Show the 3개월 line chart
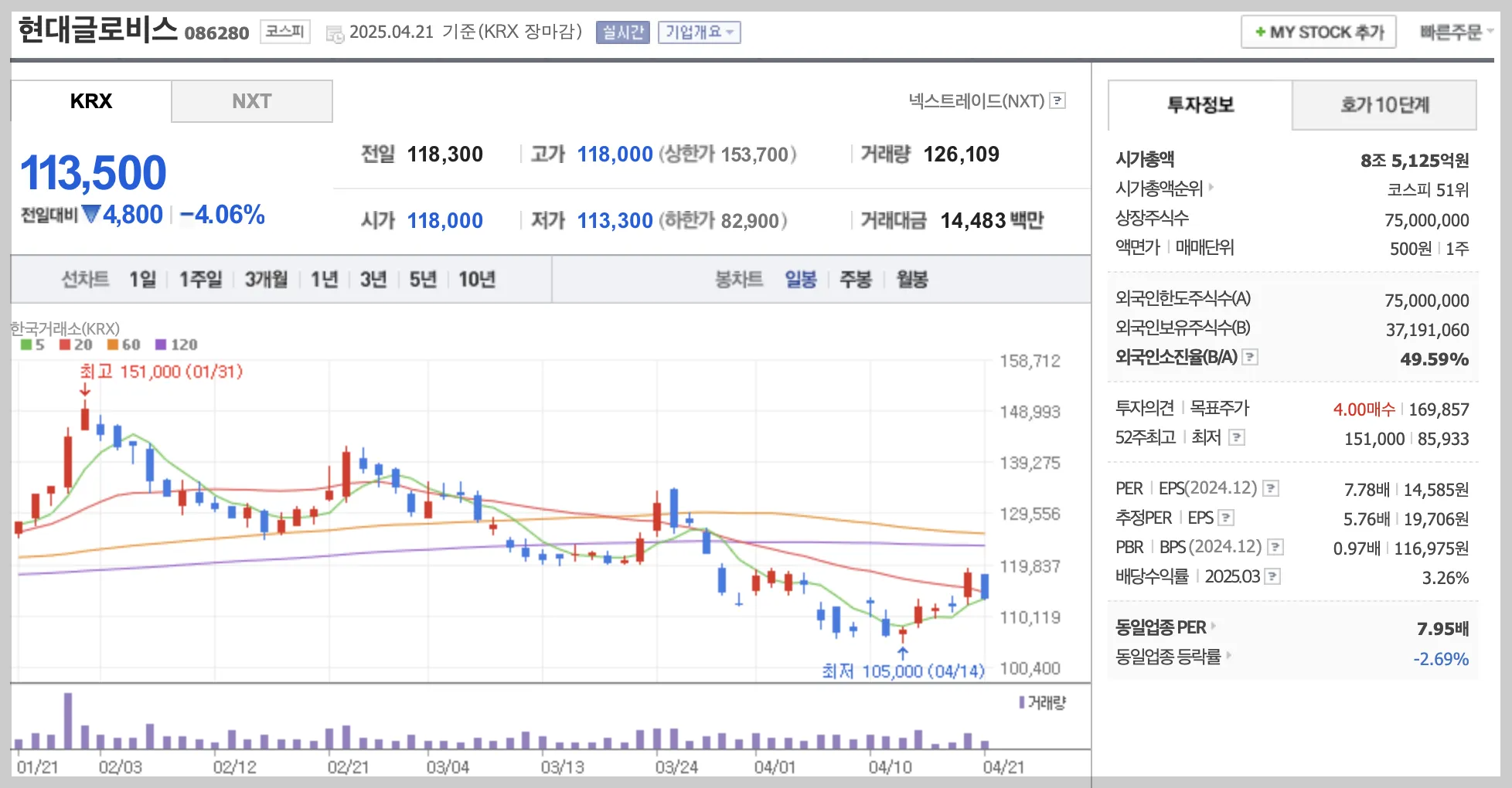This screenshot has width=1512, height=788. pos(267,279)
